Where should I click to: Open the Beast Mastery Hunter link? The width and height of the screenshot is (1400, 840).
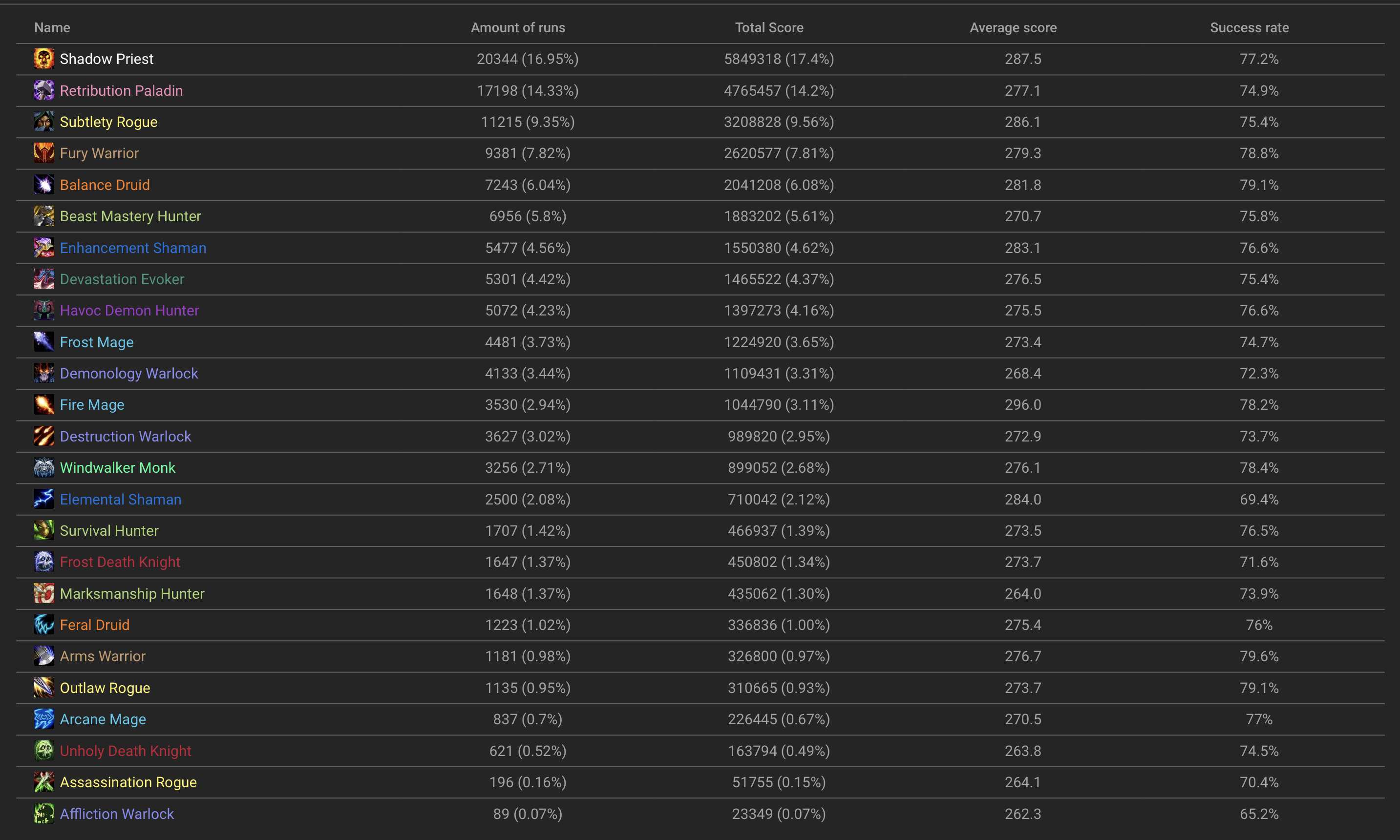click(x=130, y=216)
